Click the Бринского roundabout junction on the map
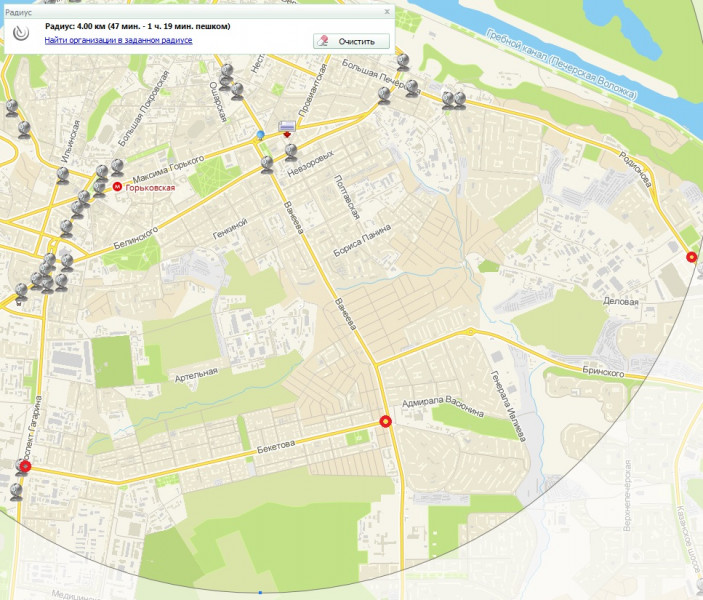The width and height of the screenshot is (703, 600). (470, 332)
